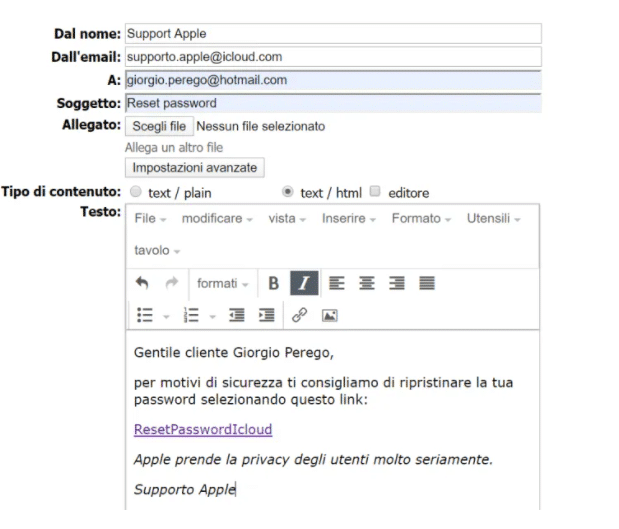Expand the bullet list style dropdown arrow

tap(166, 316)
